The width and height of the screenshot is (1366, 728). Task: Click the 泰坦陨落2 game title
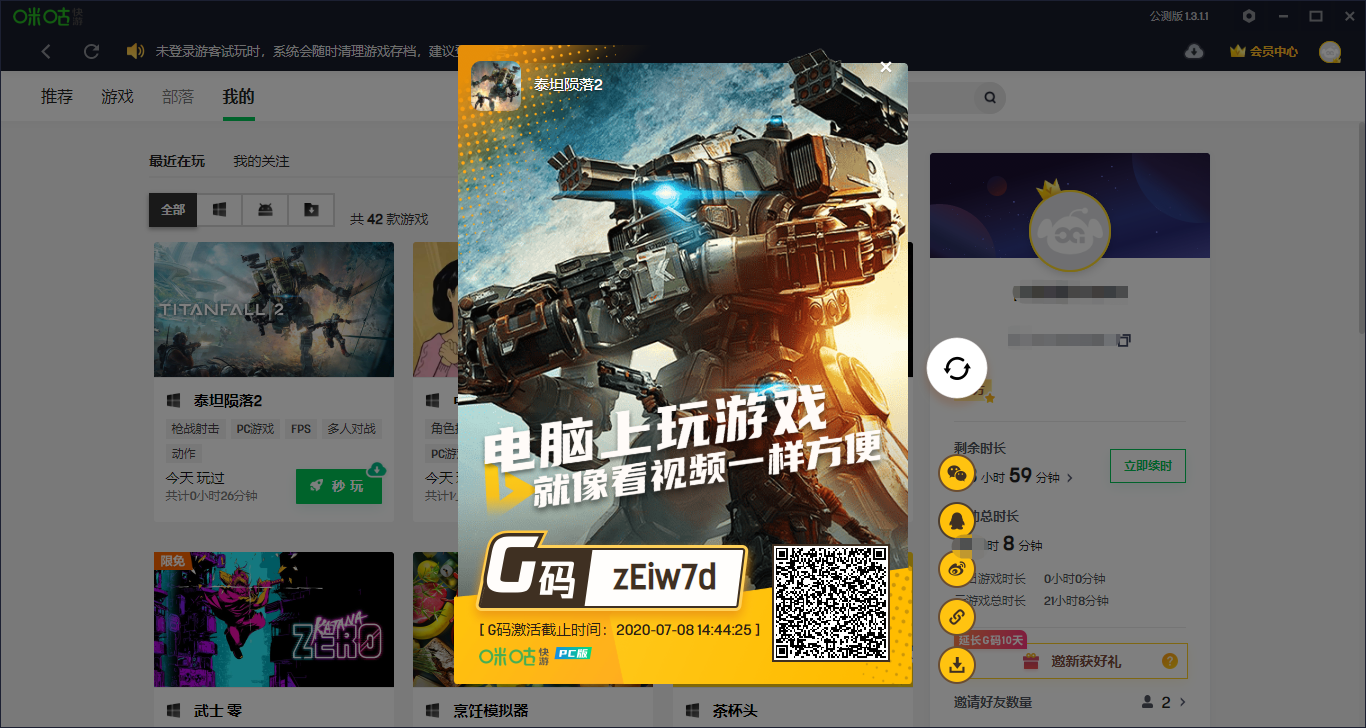coord(228,401)
